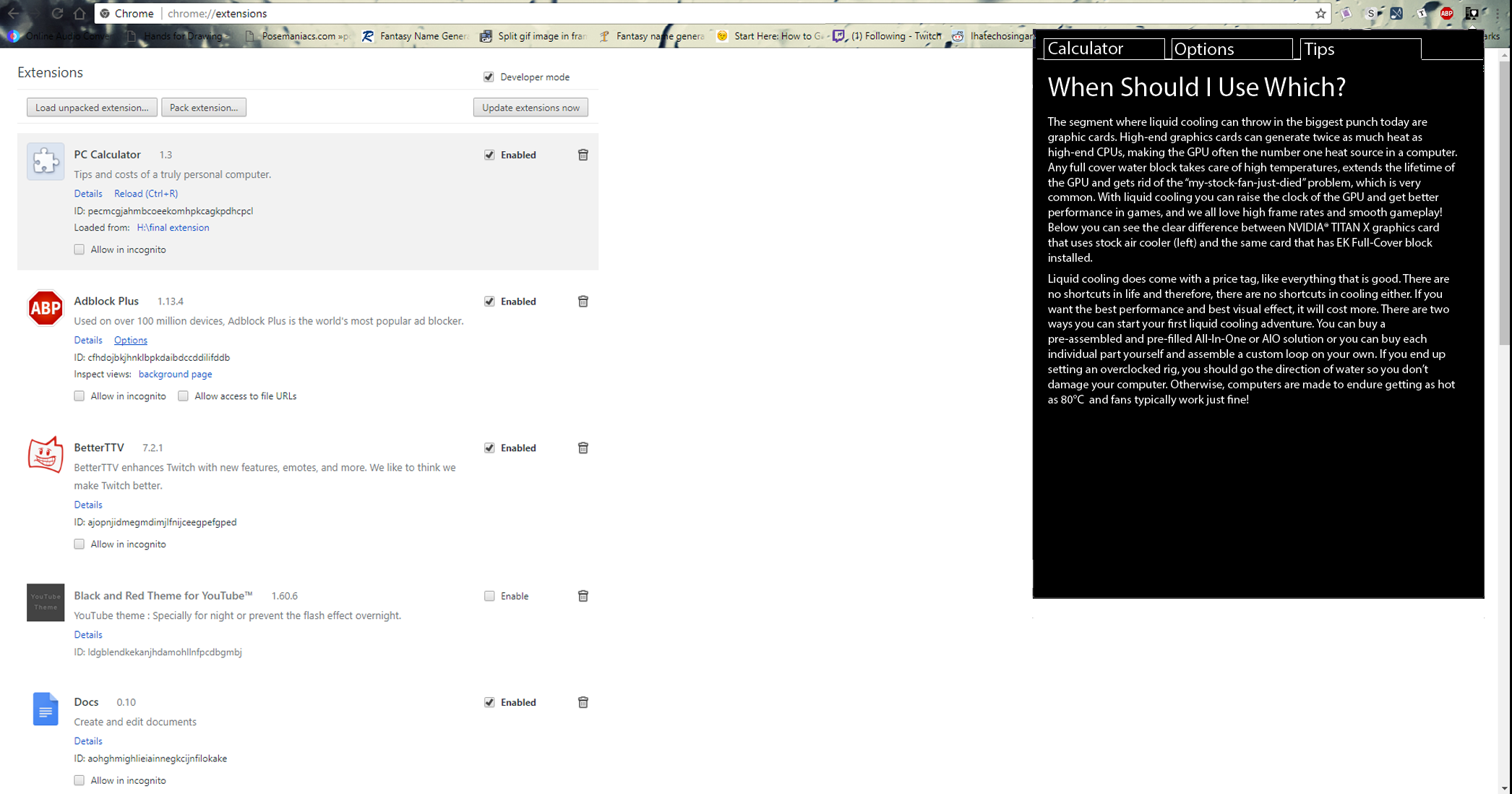Click the Adblock Plus ABP logo
1512x794 pixels.
[46, 308]
